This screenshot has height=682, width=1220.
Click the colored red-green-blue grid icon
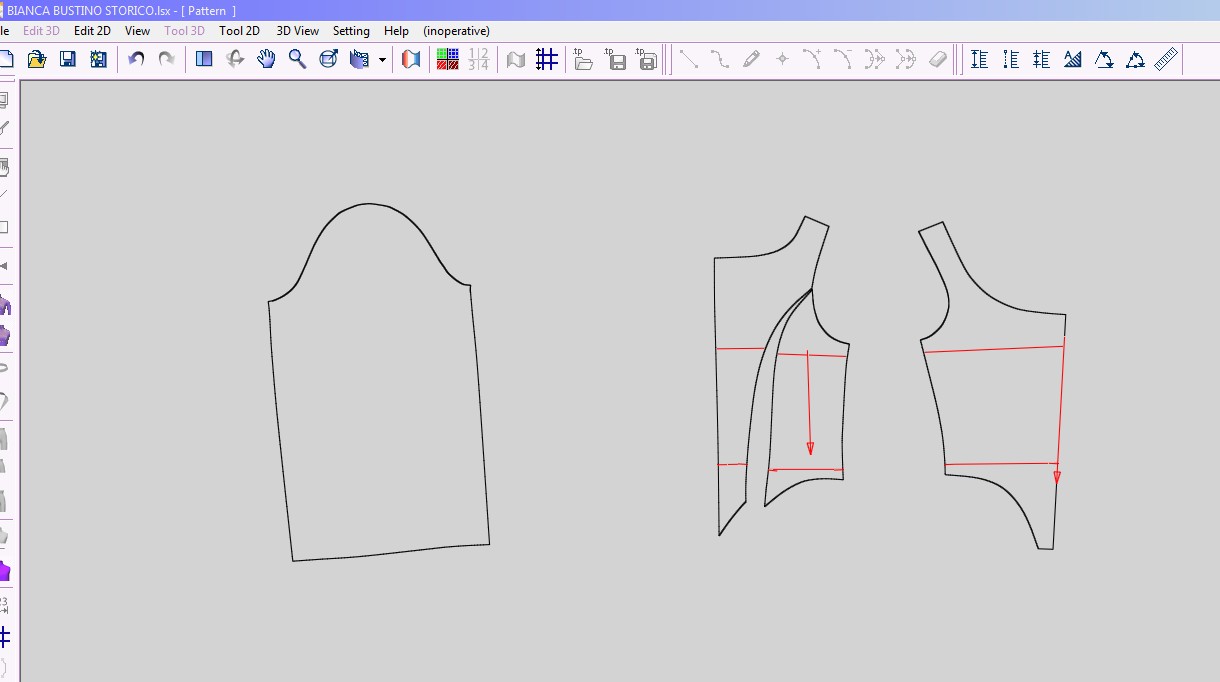pyautogui.click(x=447, y=59)
